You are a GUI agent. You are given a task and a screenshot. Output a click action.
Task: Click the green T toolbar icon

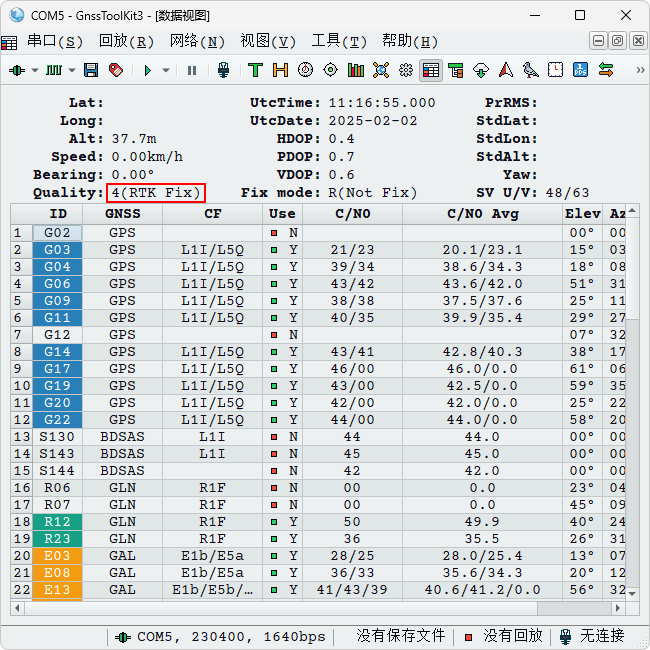click(255, 70)
